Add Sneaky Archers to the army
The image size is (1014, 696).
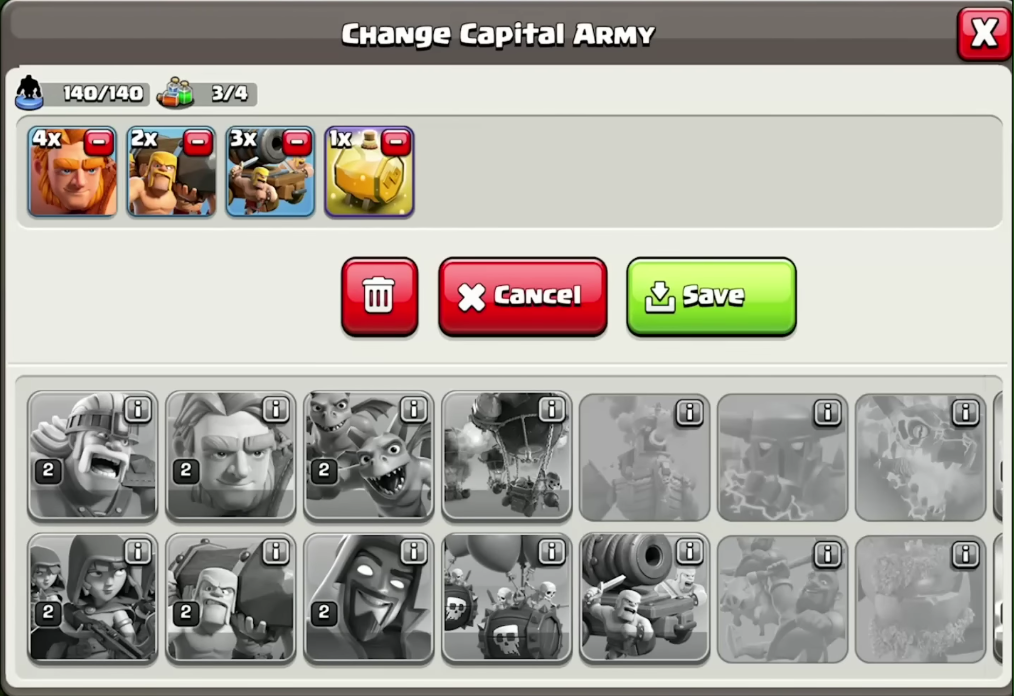(x=92, y=598)
